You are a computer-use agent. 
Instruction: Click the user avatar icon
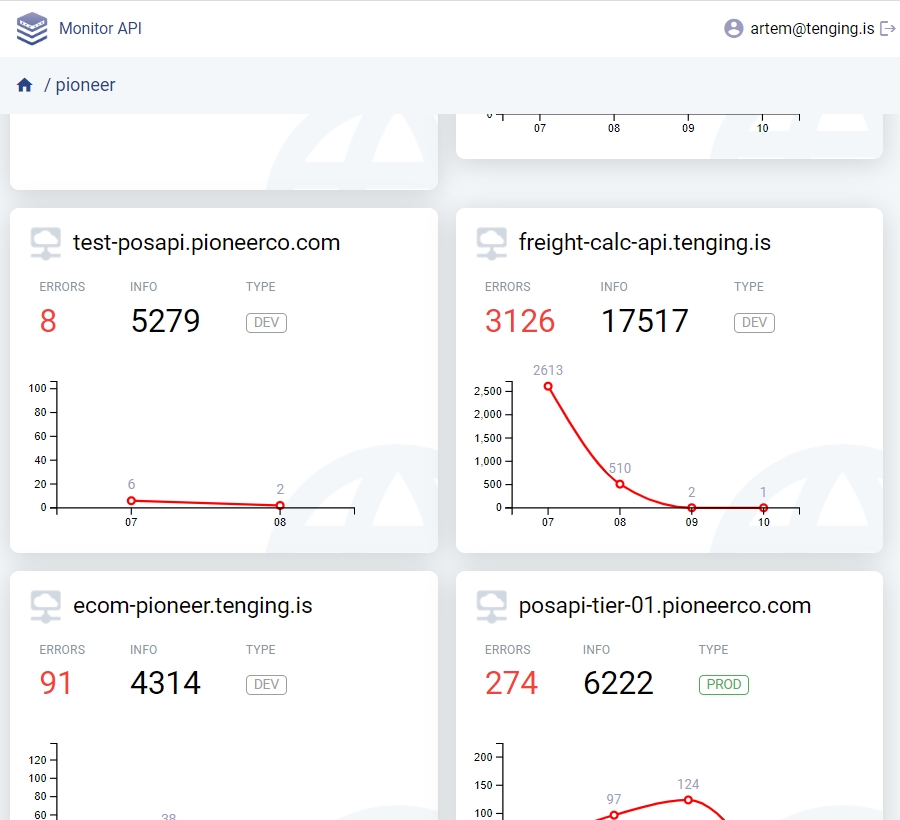734,29
